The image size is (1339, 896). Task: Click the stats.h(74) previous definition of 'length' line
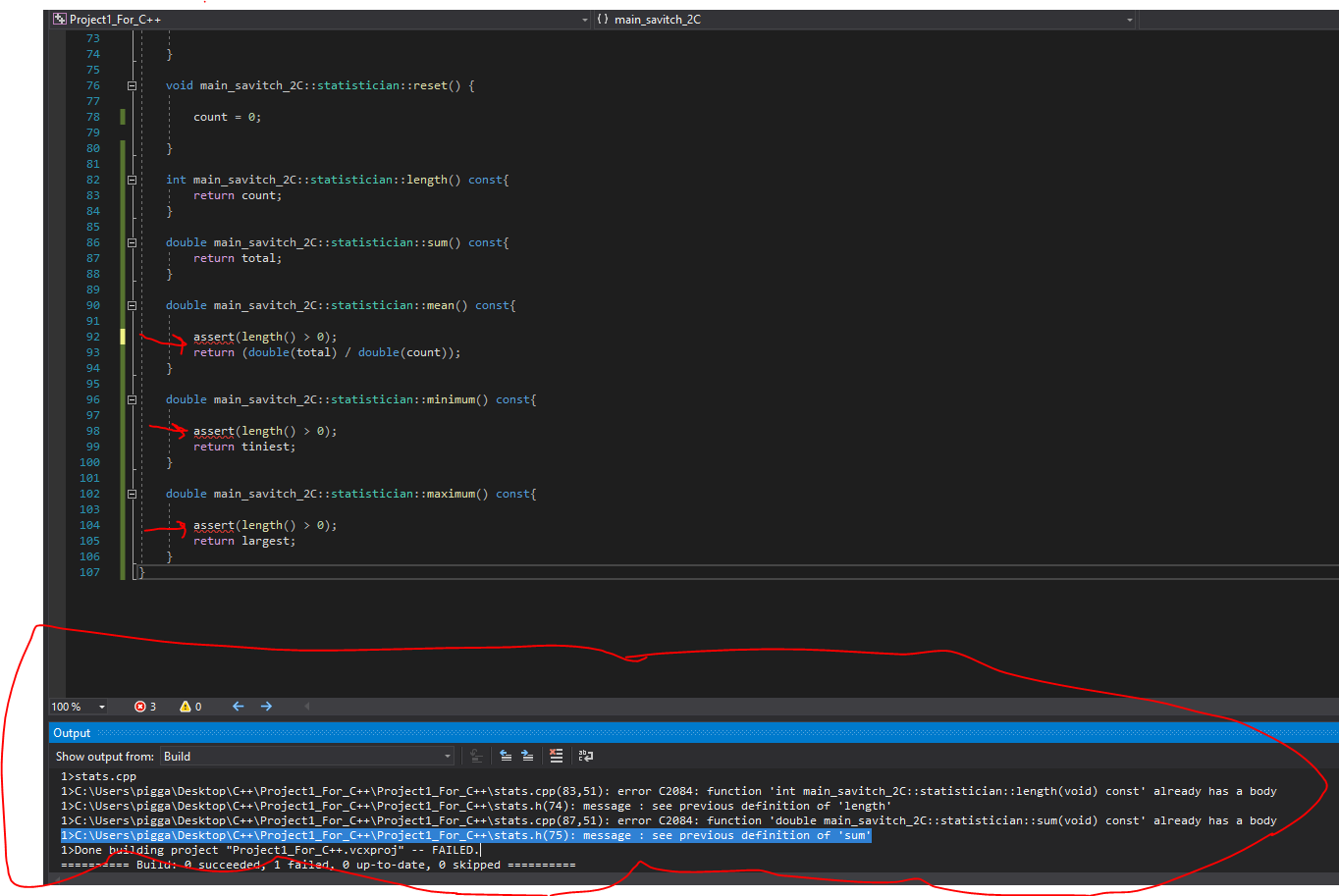point(476,806)
